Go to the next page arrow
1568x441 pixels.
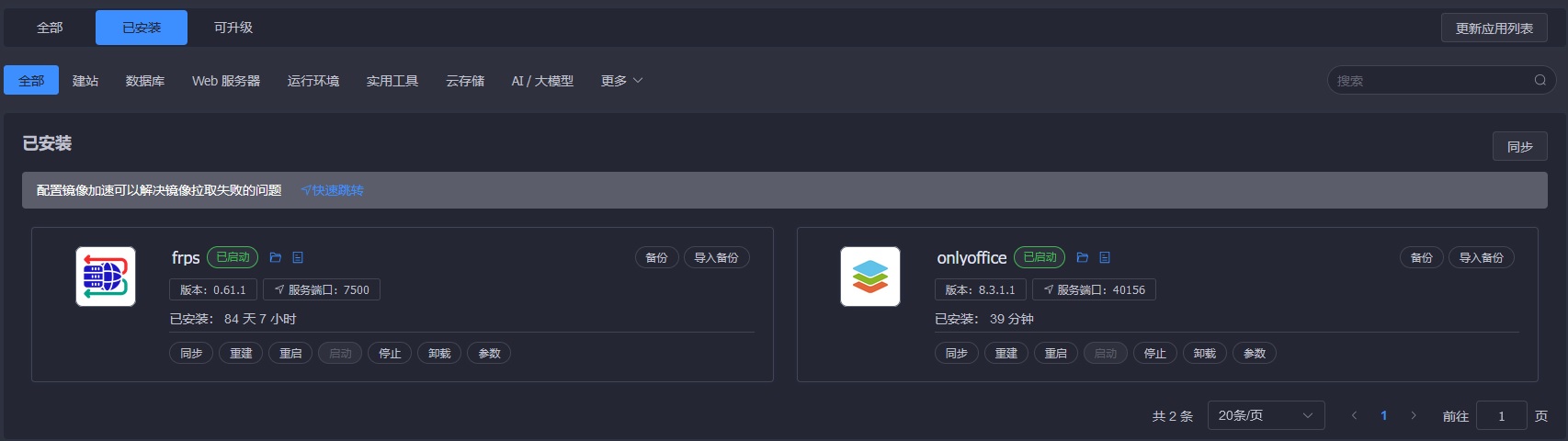pos(1414,416)
